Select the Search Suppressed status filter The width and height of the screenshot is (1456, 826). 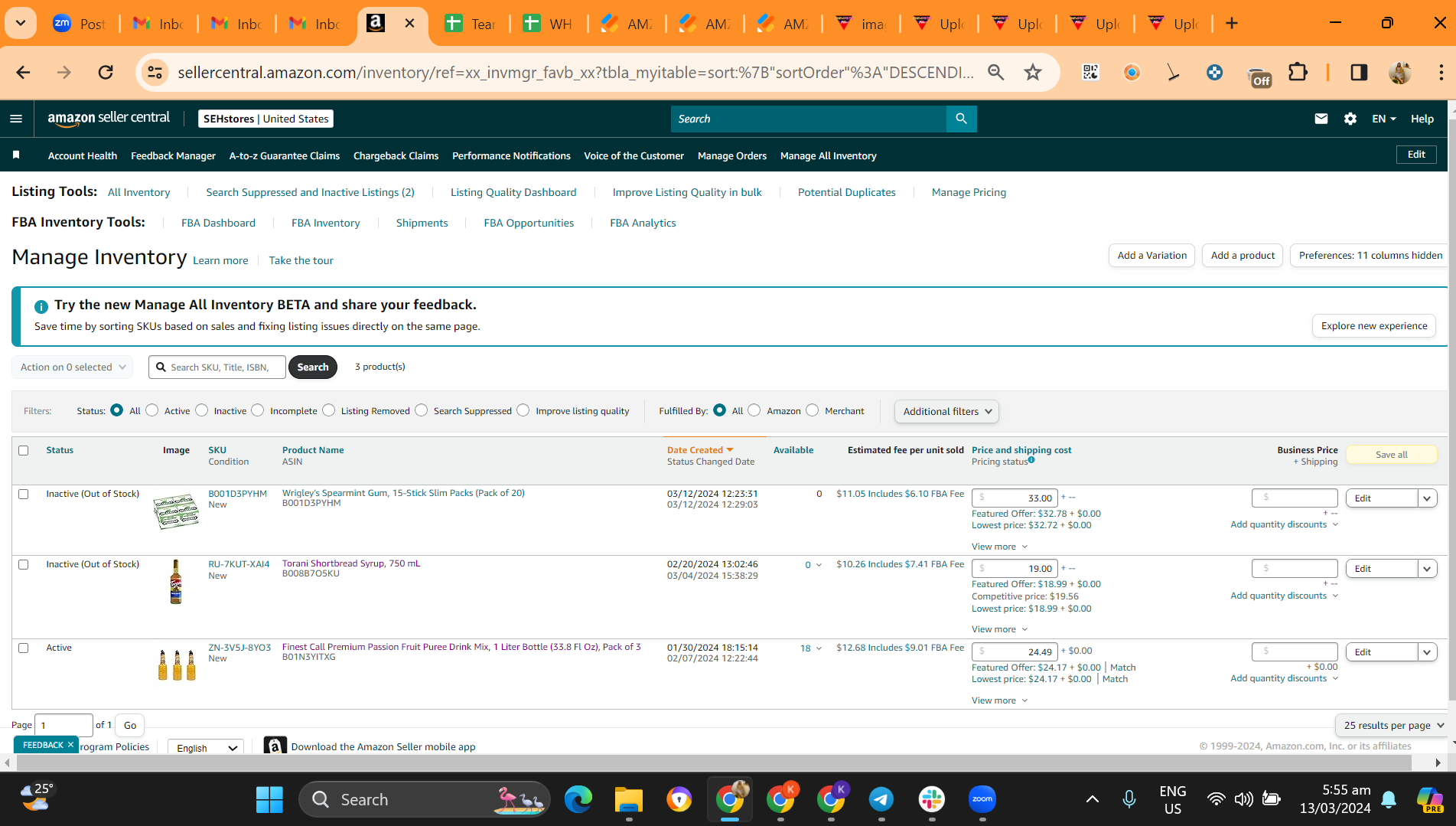[422, 410]
